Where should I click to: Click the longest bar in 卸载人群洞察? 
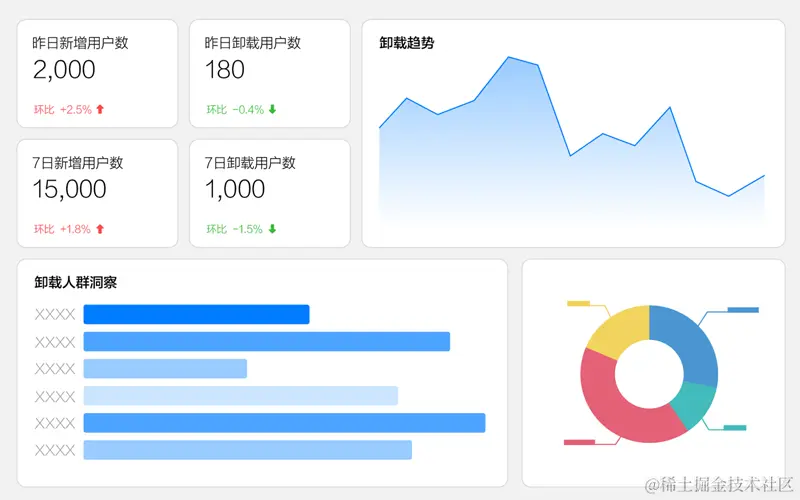coord(284,423)
